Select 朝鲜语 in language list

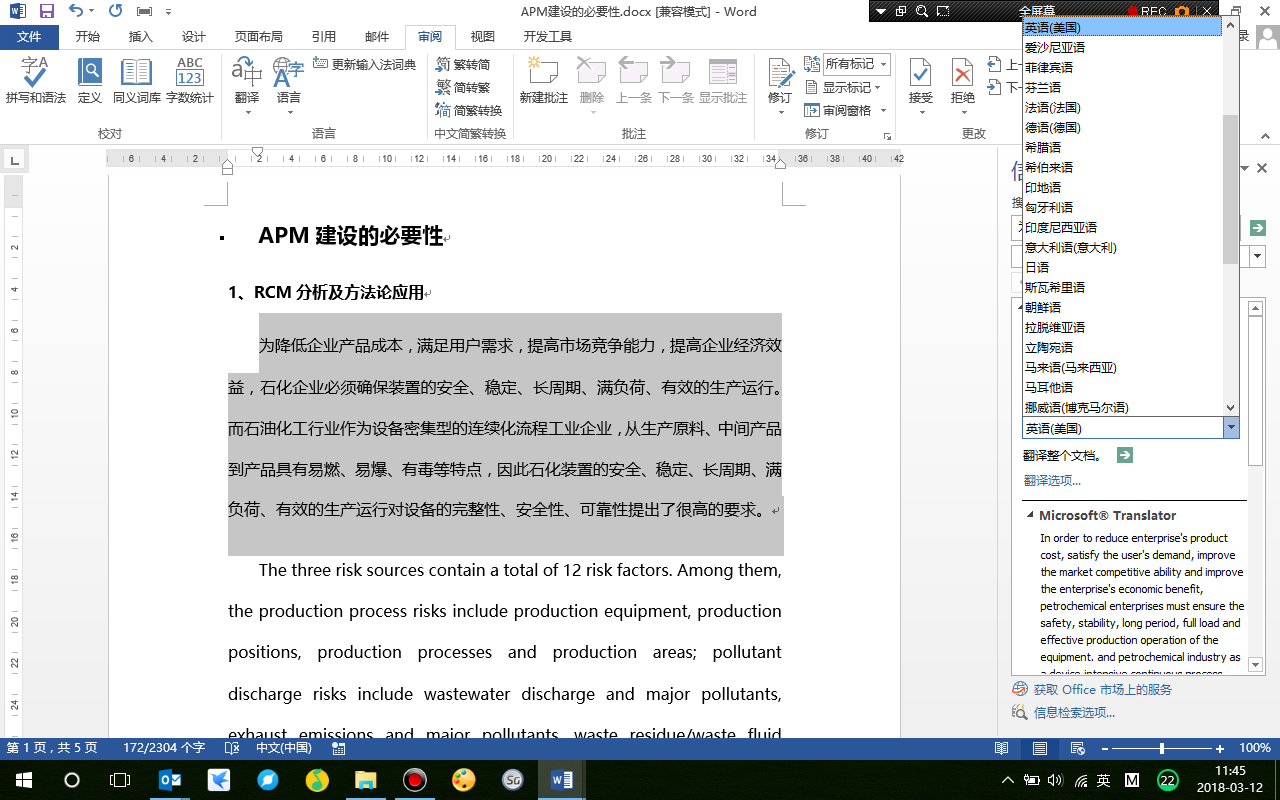tap(1122, 307)
